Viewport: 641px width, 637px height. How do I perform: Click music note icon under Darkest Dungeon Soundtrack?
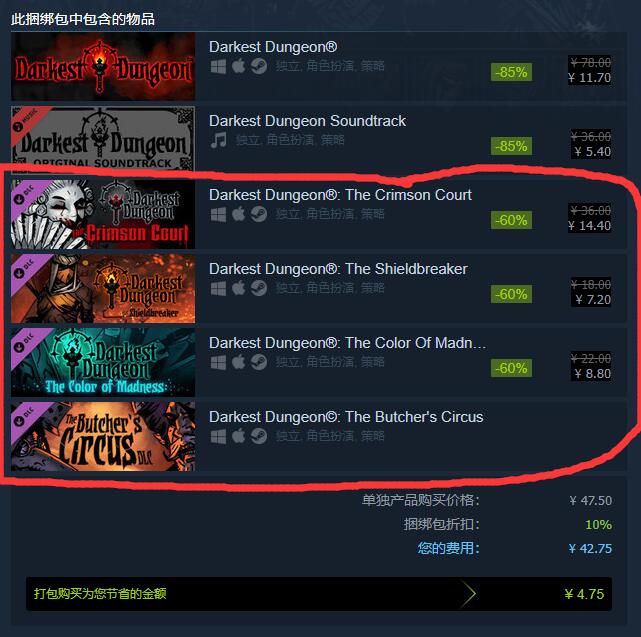(219, 140)
